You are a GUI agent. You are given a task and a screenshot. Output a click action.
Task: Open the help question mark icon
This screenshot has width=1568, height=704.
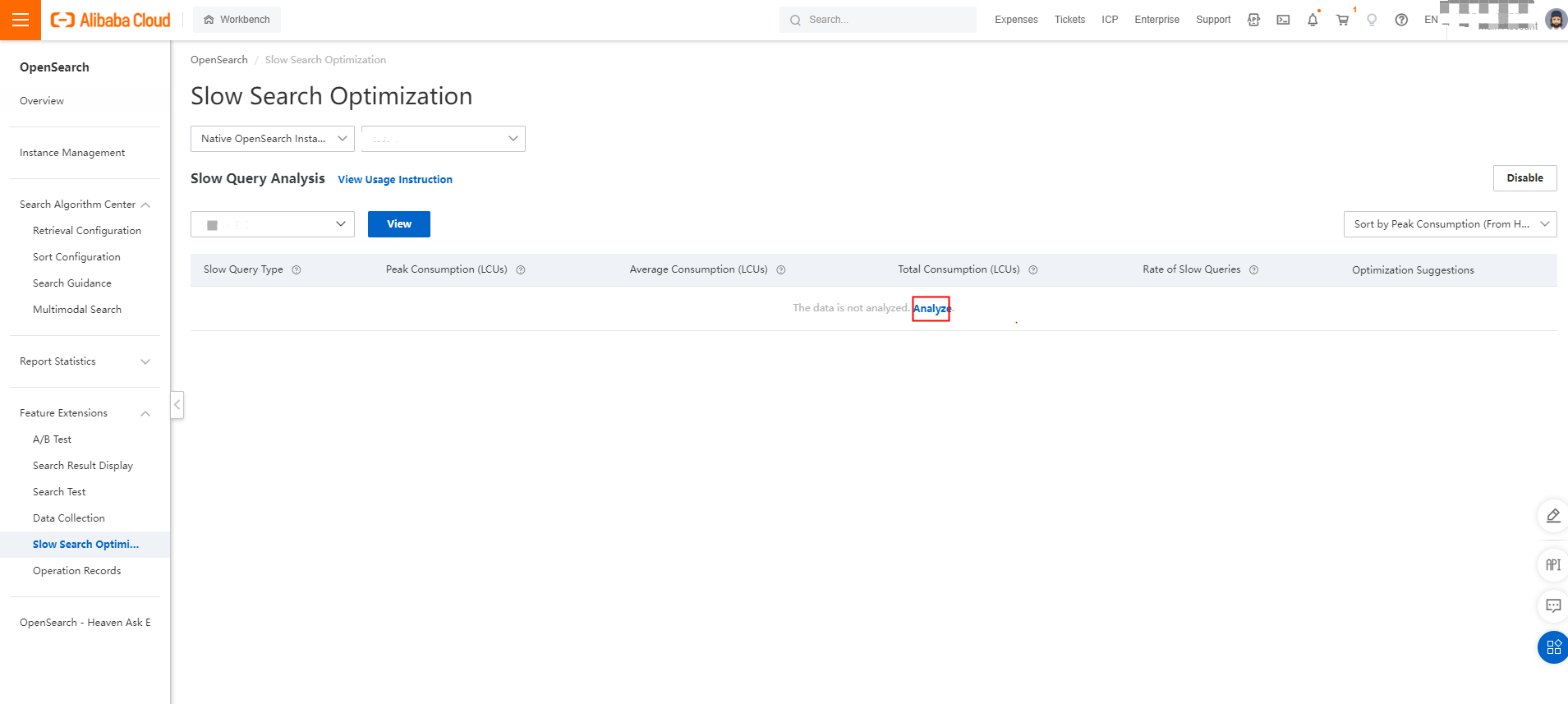pos(1401,20)
